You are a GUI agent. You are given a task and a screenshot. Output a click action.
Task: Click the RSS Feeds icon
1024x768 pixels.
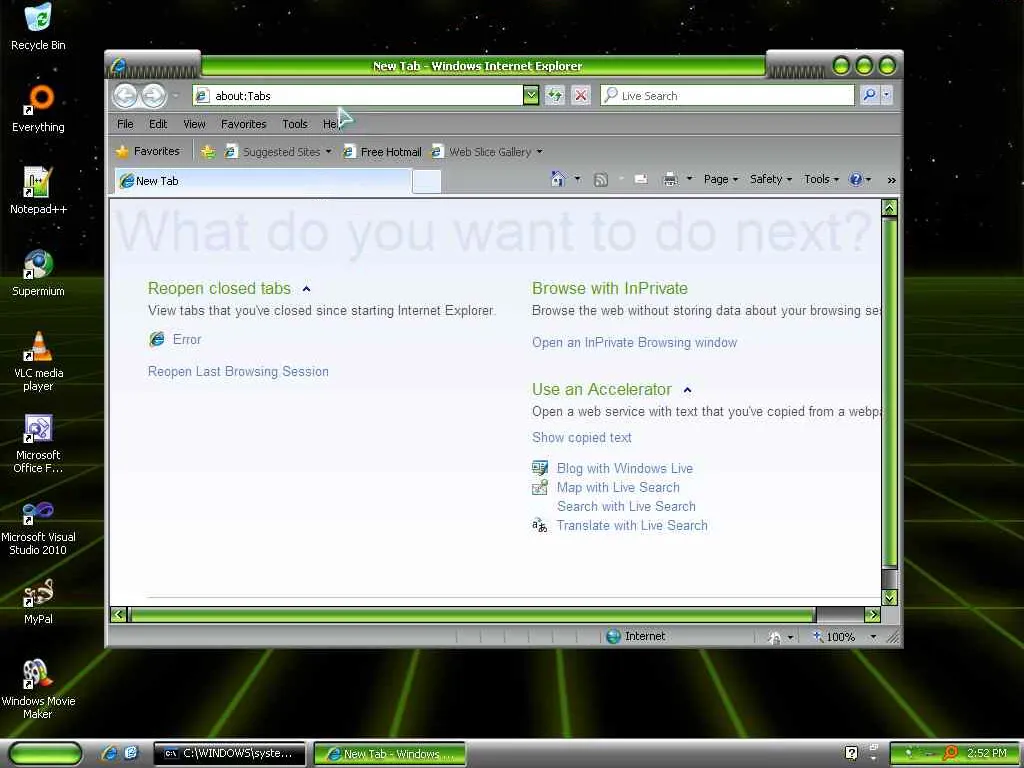pos(600,180)
